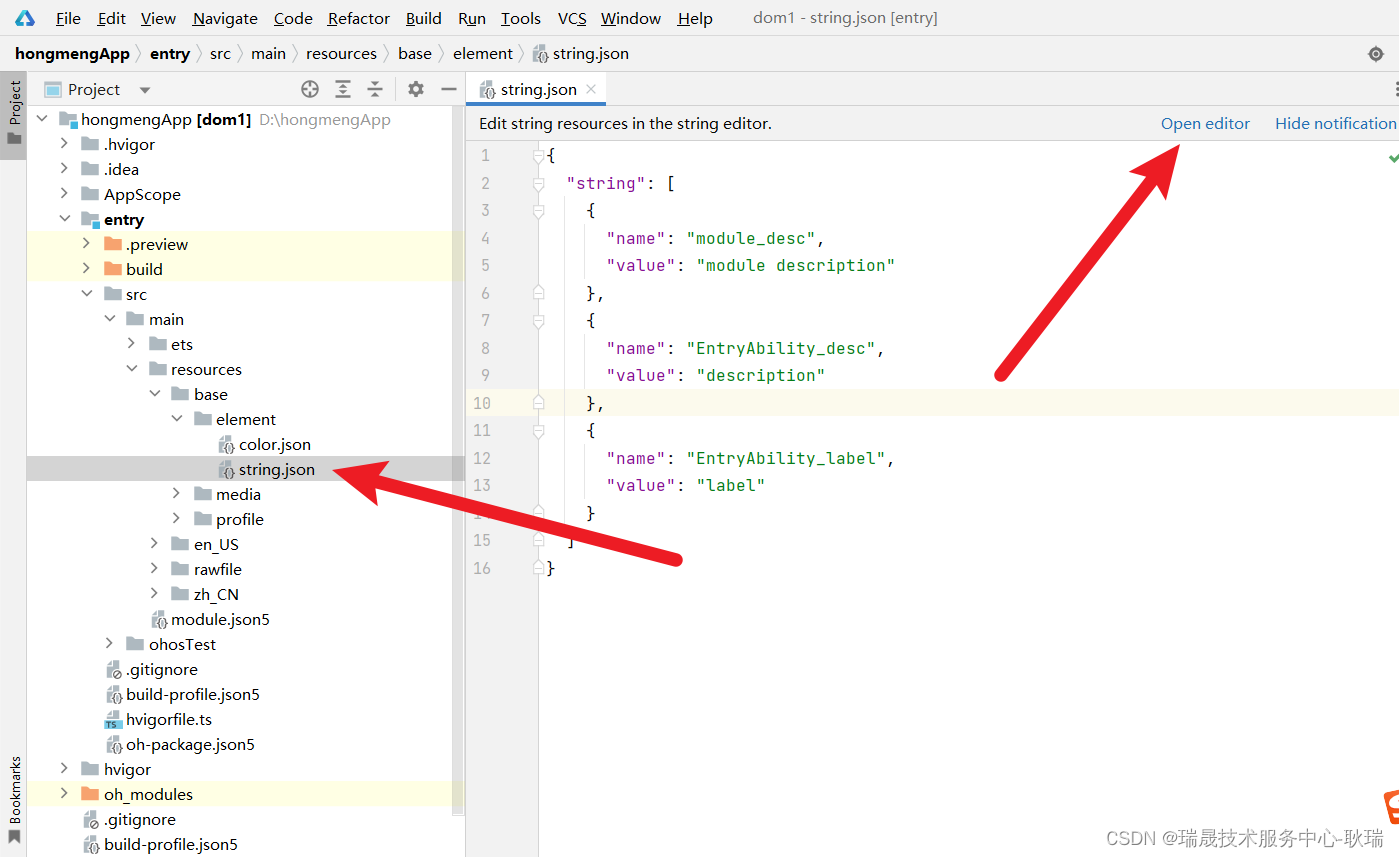Select the string.json editor tab
This screenshot has width=1399, height=857.
[x=538, y=89]
